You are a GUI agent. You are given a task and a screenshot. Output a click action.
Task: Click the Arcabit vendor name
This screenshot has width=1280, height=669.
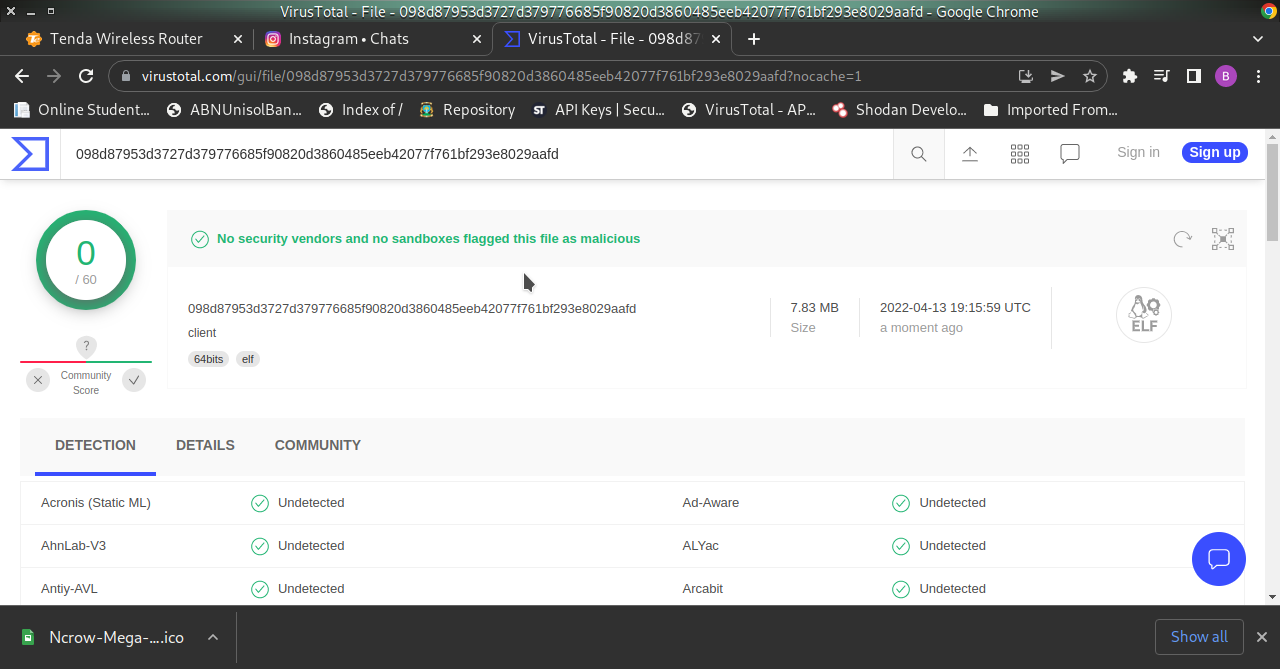[703, 589]
